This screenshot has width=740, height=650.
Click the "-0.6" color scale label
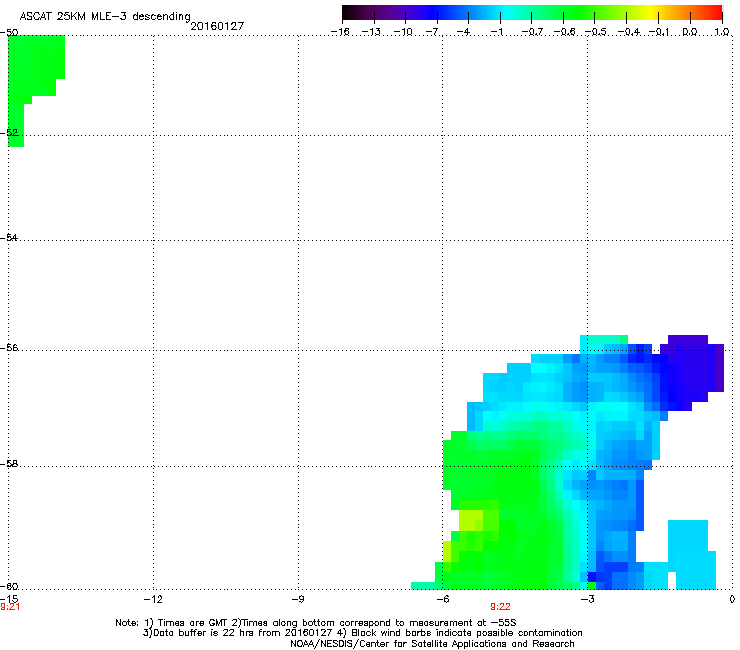564,32
